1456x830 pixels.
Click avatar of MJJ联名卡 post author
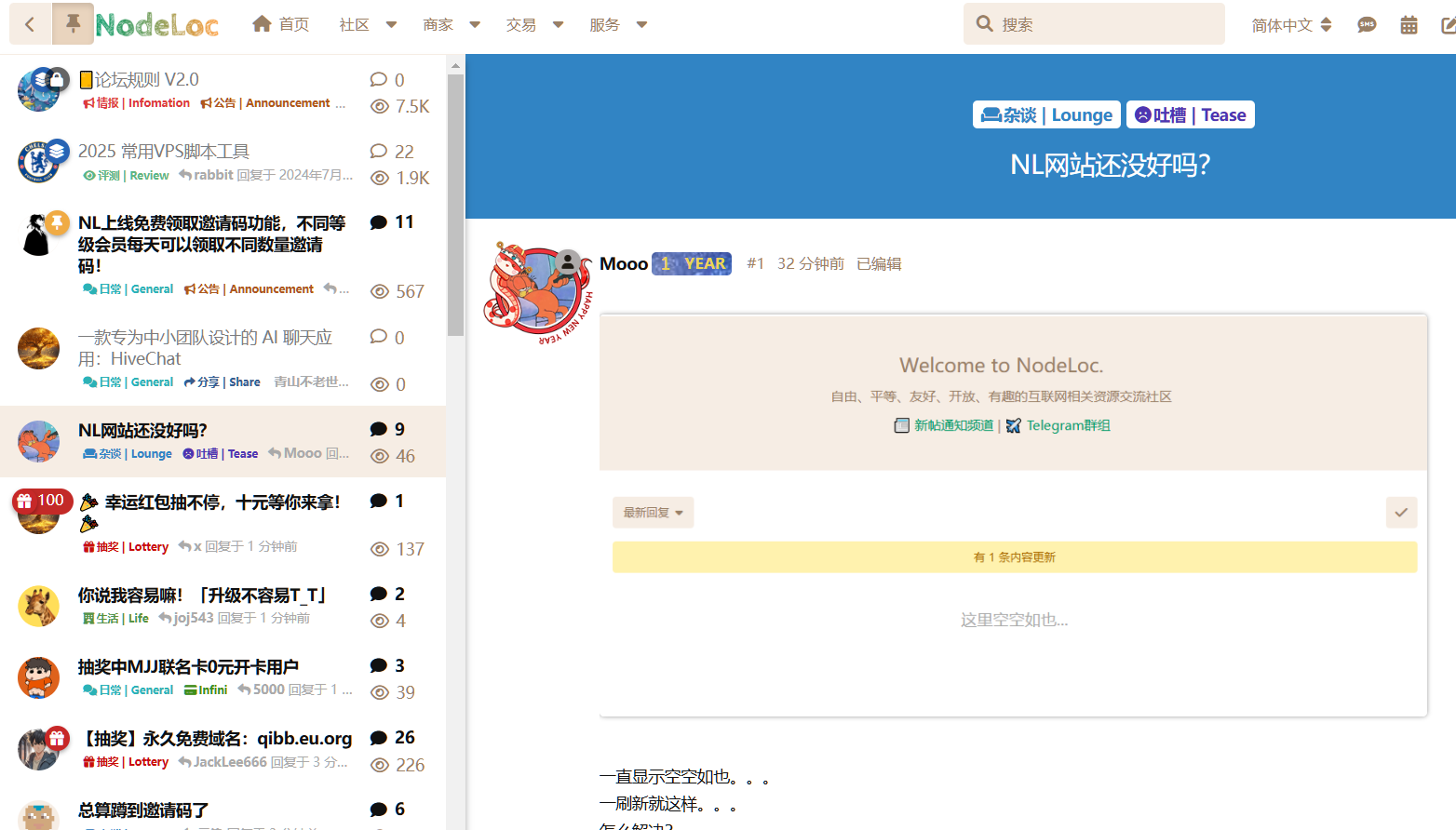pos(38,678)
